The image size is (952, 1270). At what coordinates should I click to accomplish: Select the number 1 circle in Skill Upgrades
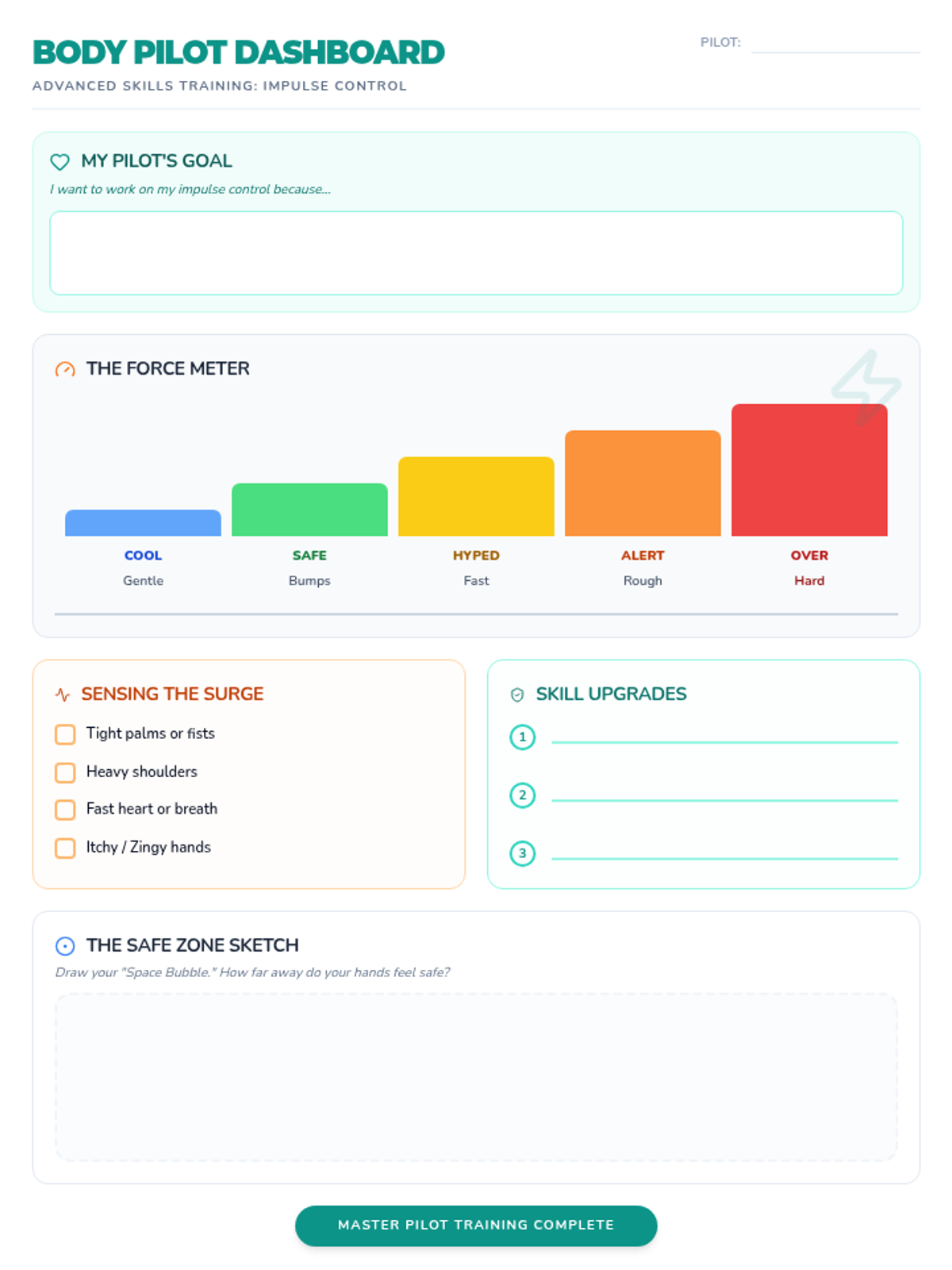pyautogui.click(x=522, y=737)
